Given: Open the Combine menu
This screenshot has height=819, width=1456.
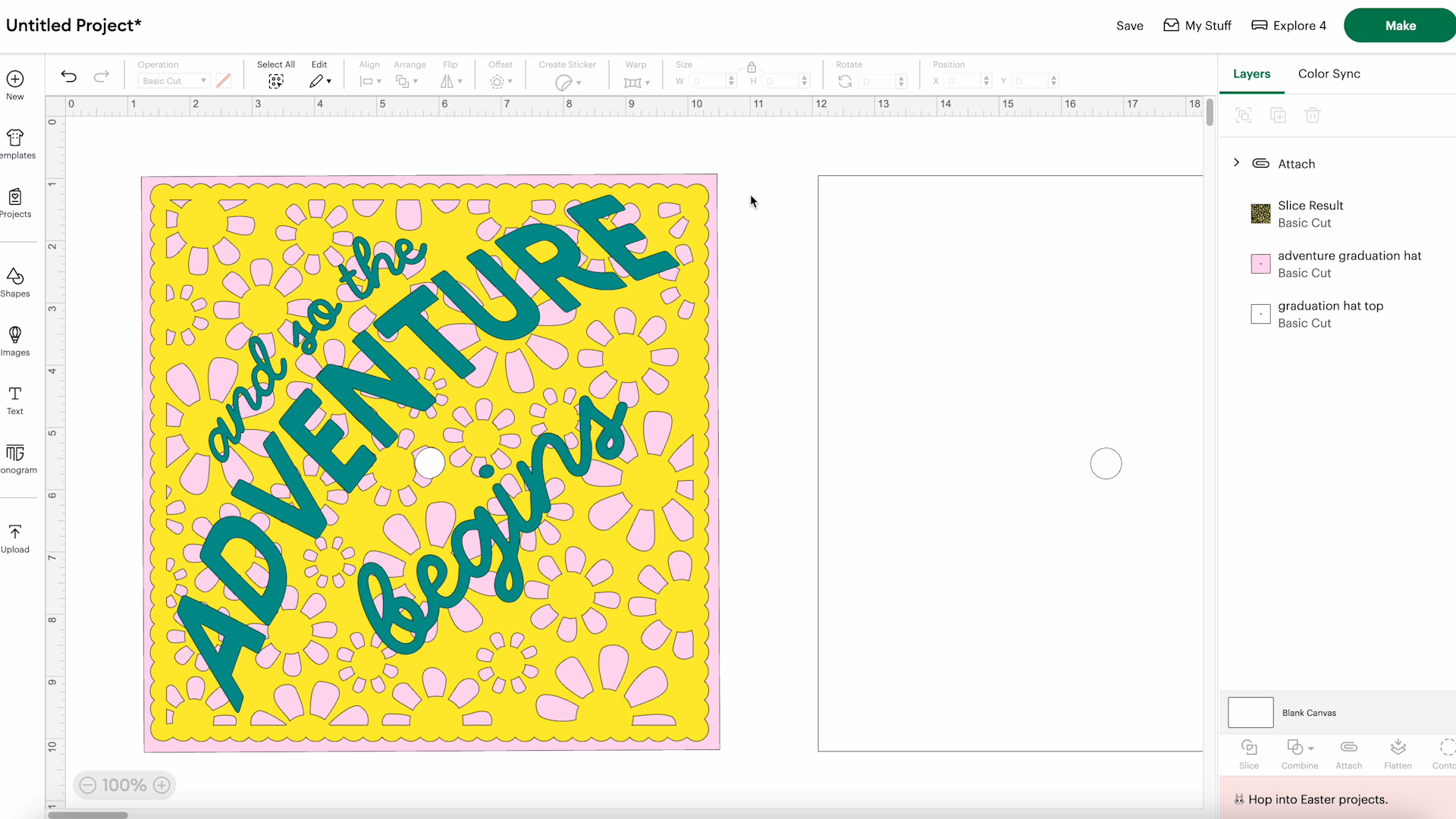Looking at the screenshot, I should pyautogui.click(x=1300, y=755).
